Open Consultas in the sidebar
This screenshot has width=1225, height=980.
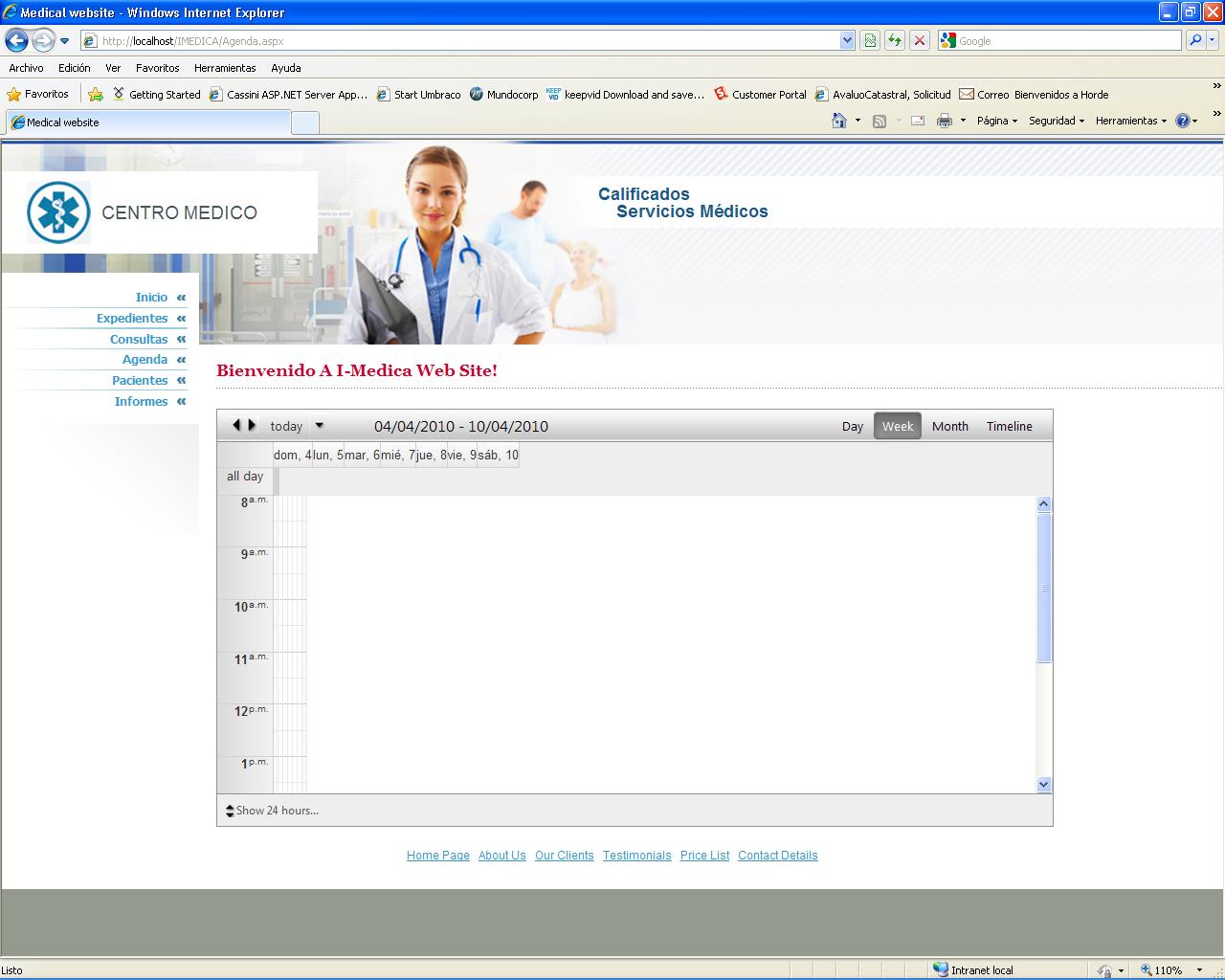[x=139, y=340]
